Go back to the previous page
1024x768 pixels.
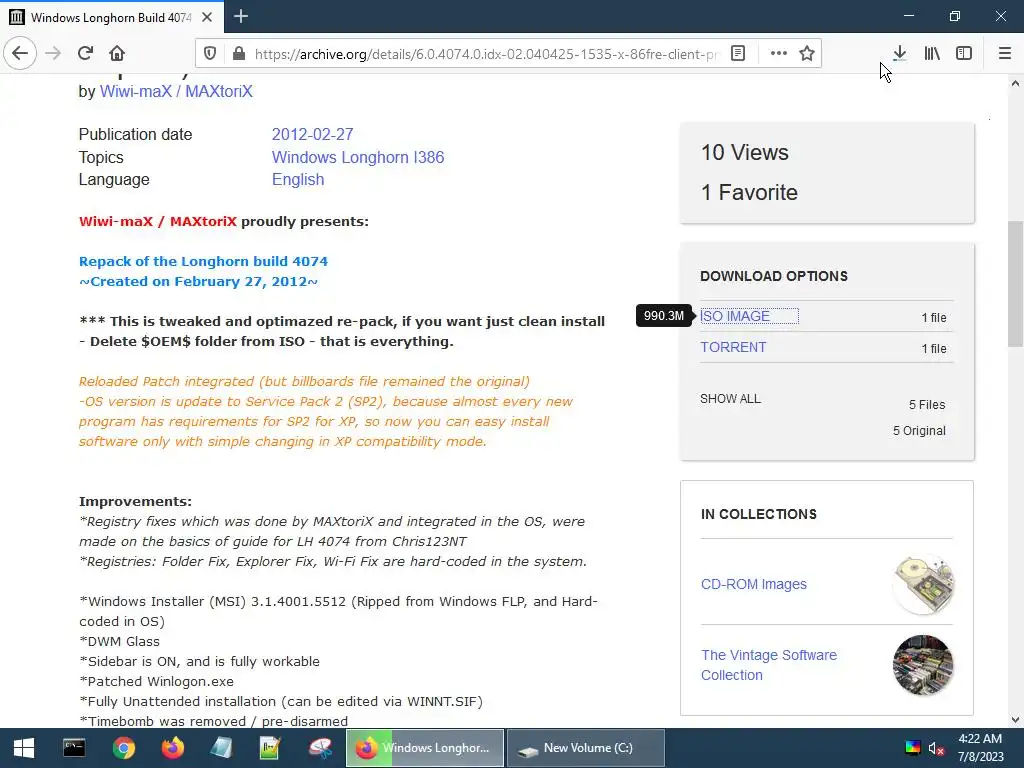click(x=20, y=53)
